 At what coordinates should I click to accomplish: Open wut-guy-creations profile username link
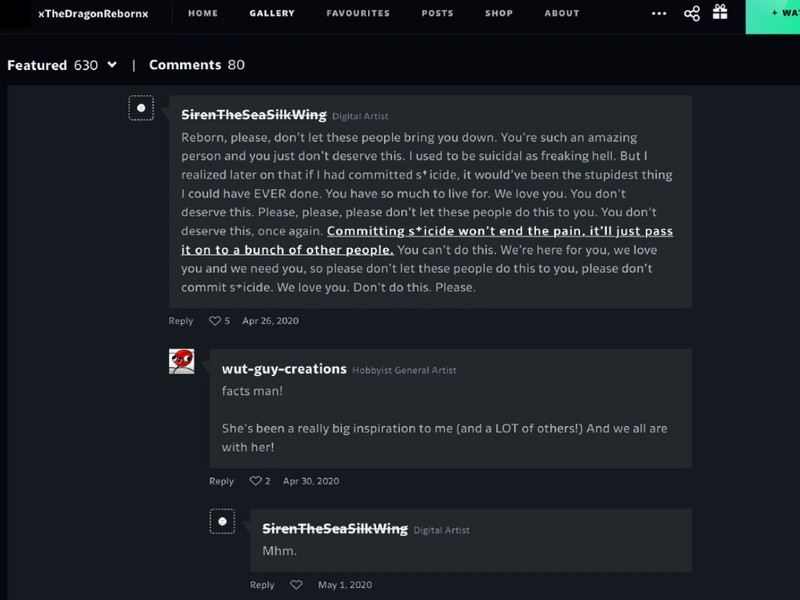pyautogui.click(x=284, y=369)
